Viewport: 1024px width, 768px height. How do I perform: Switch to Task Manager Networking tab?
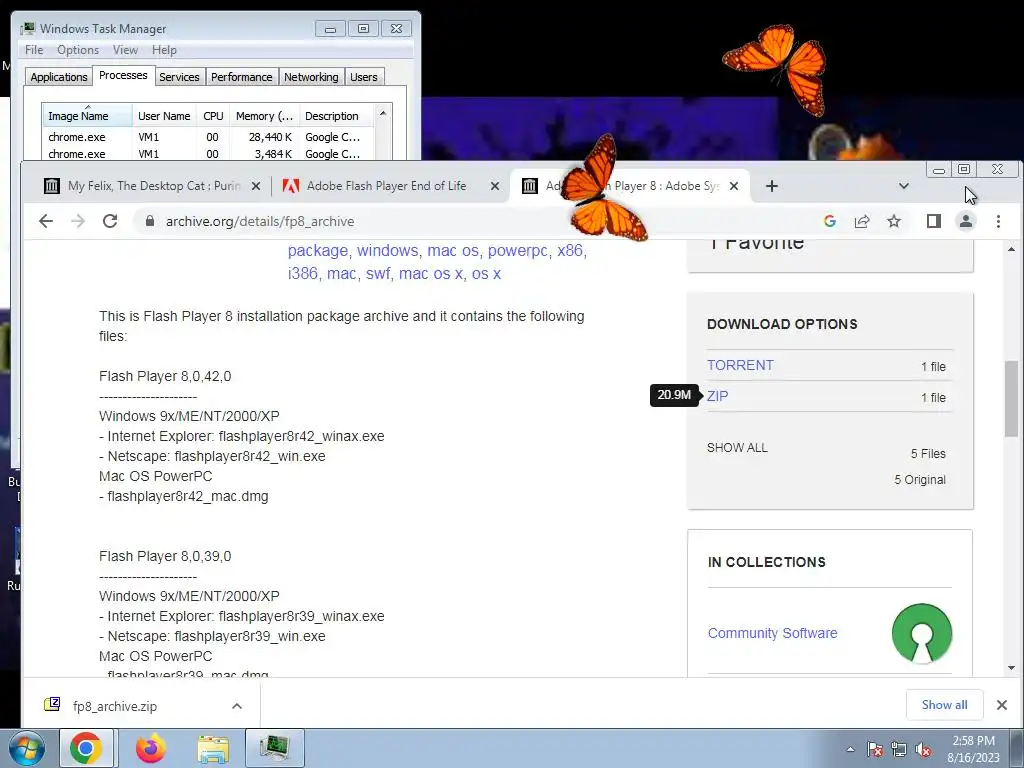tap(311, 77)
